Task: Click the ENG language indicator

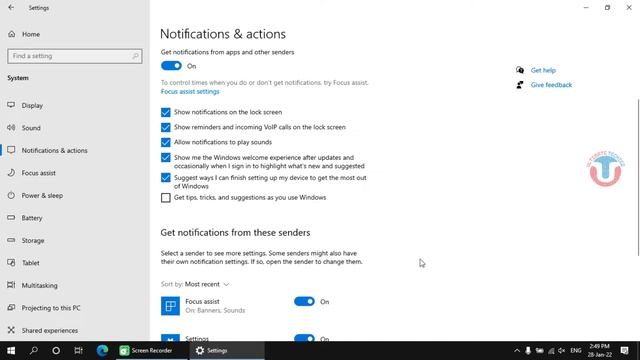Action: (576, 351)
